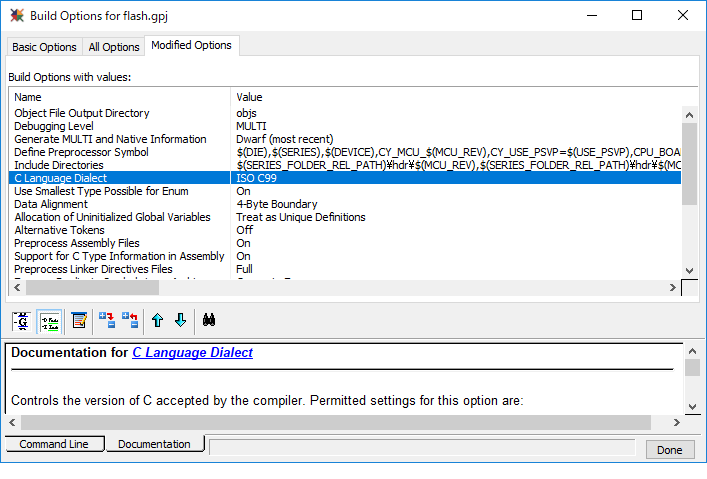The width and height of the screenshot is (707, 479).
Task: Select the Debugging Level option row
Action: tap(345, 126)
